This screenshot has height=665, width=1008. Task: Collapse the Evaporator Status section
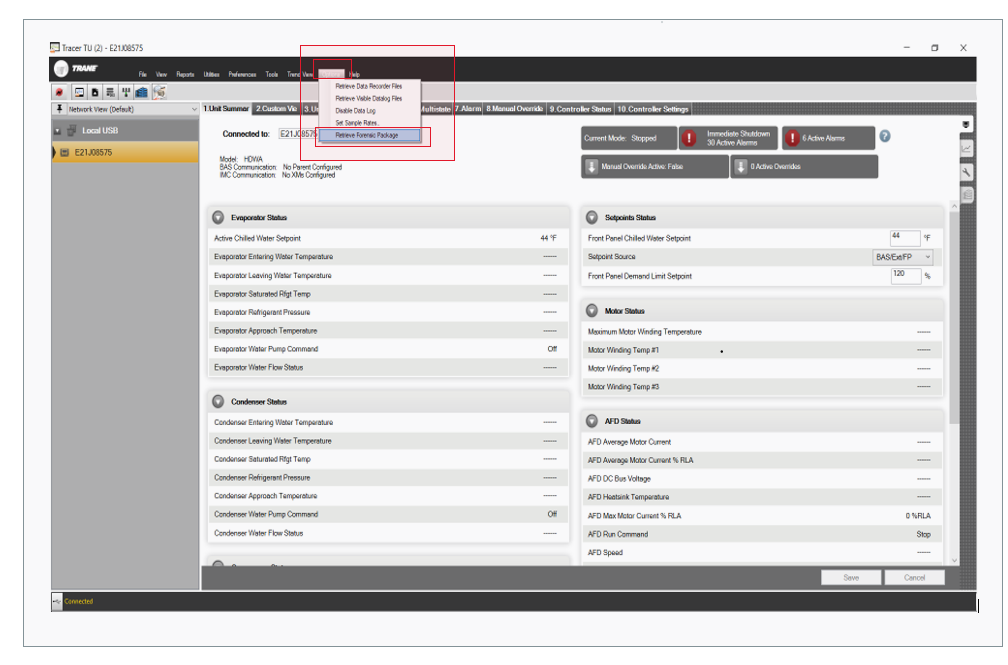pos(218,217)
